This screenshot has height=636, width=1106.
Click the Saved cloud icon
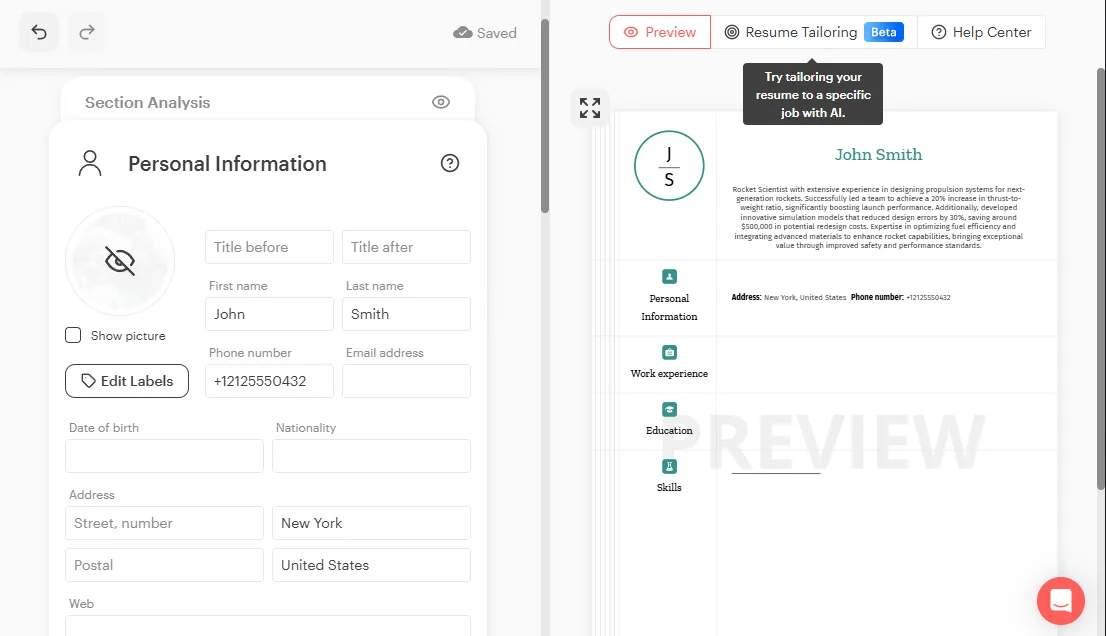coord(463,32)
